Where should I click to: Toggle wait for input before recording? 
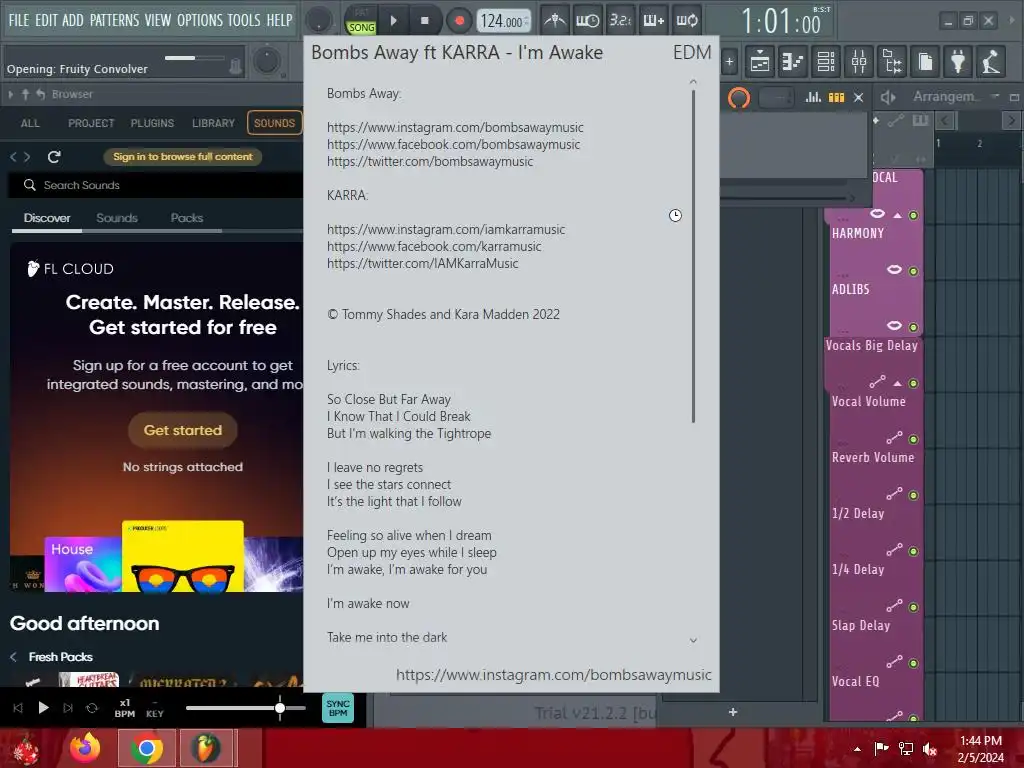click(x=587, y=21)
